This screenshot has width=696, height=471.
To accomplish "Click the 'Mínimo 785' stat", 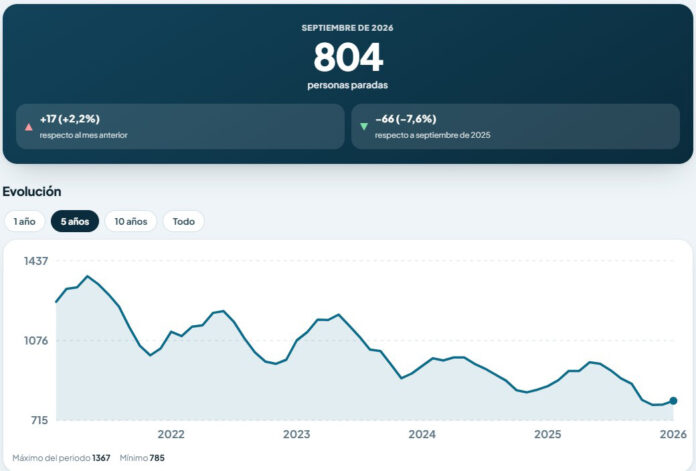I will point(142,458).
